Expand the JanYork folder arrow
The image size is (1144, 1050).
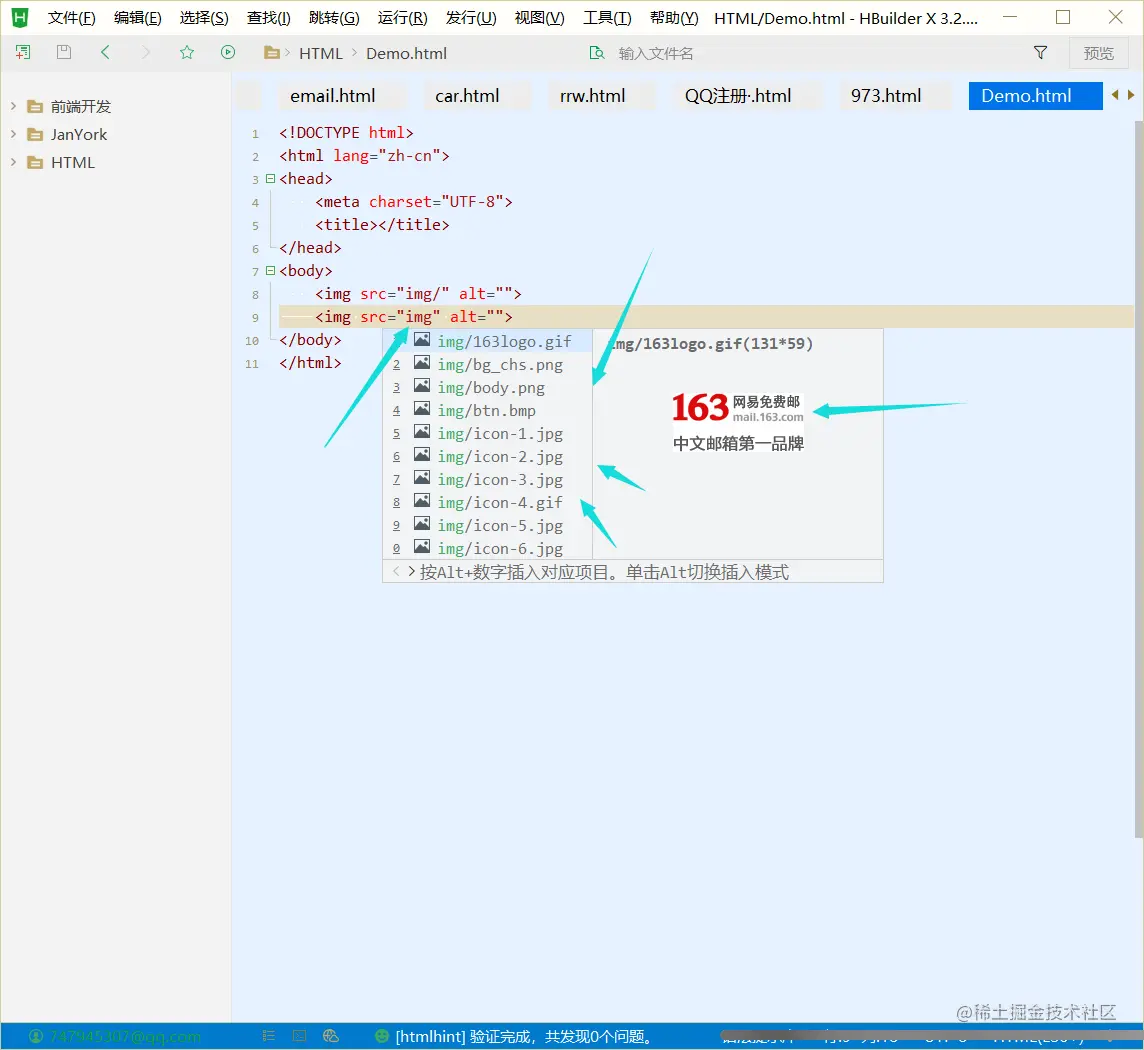coord(13,134)
